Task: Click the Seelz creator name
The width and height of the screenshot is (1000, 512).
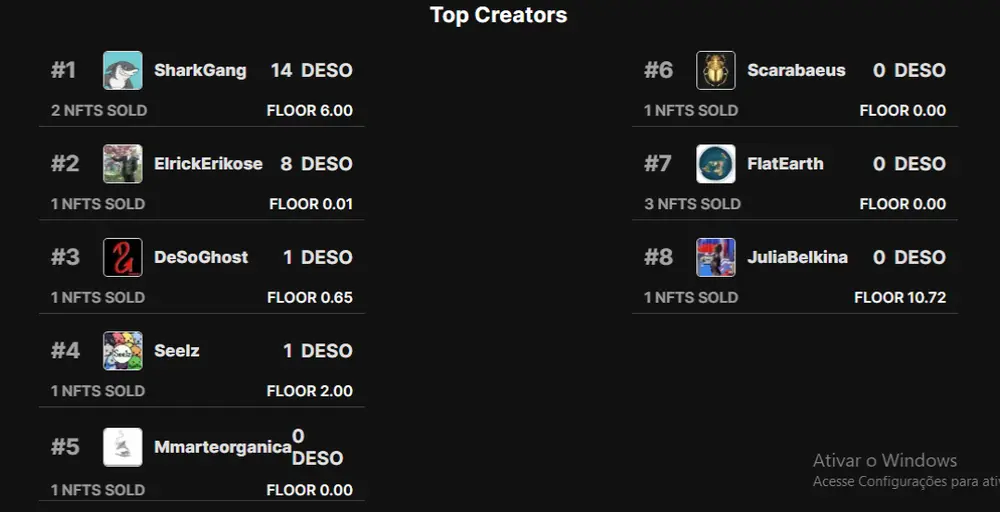Action: 177,351
